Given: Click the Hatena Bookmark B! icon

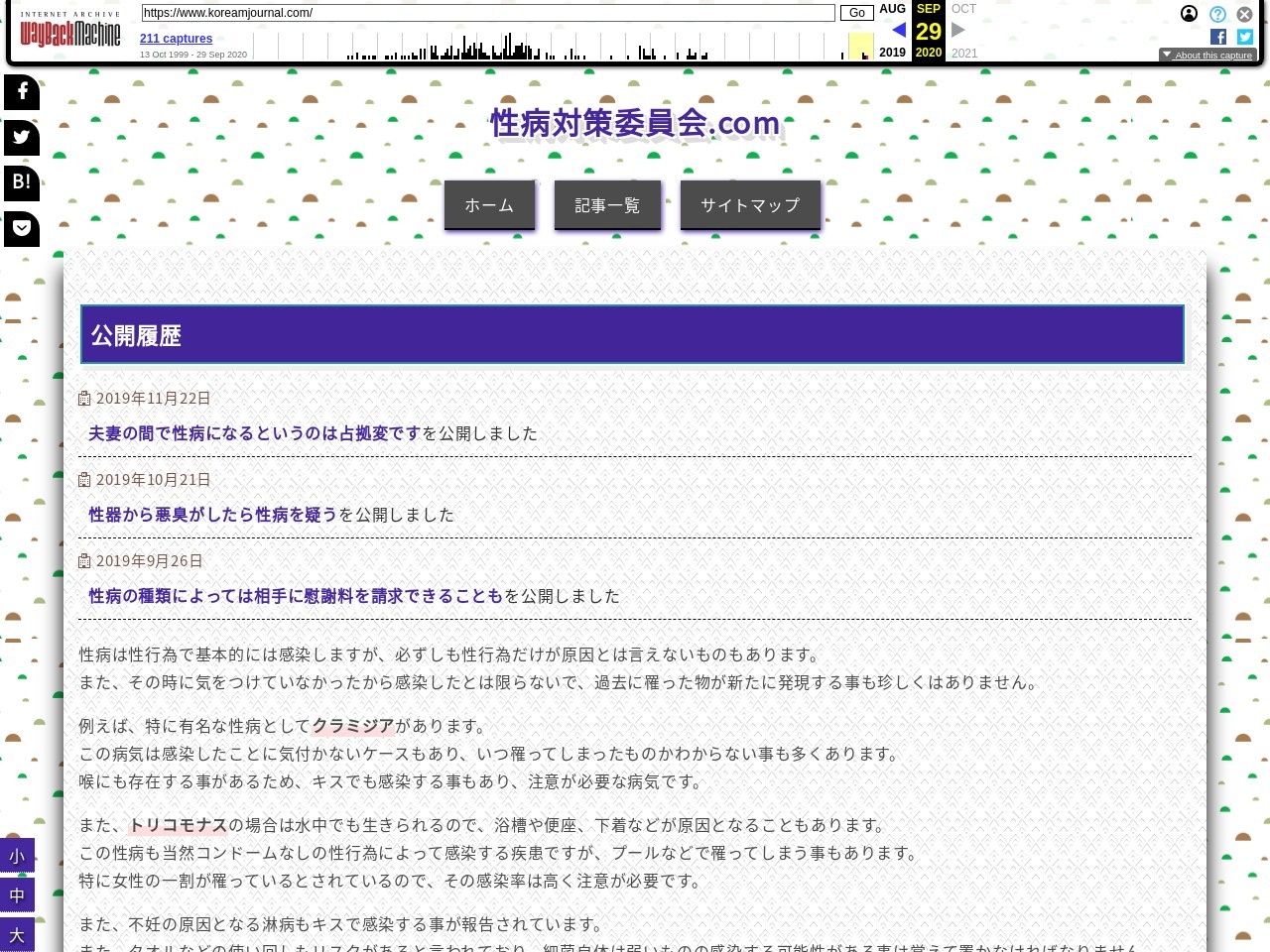Looking at the screenshot, I should [x=21, y=182].
